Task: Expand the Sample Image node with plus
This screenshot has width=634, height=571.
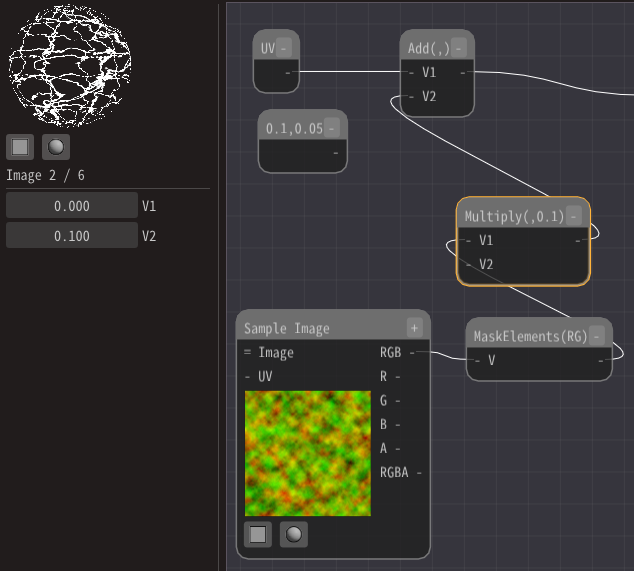Action: coord(414,328)
